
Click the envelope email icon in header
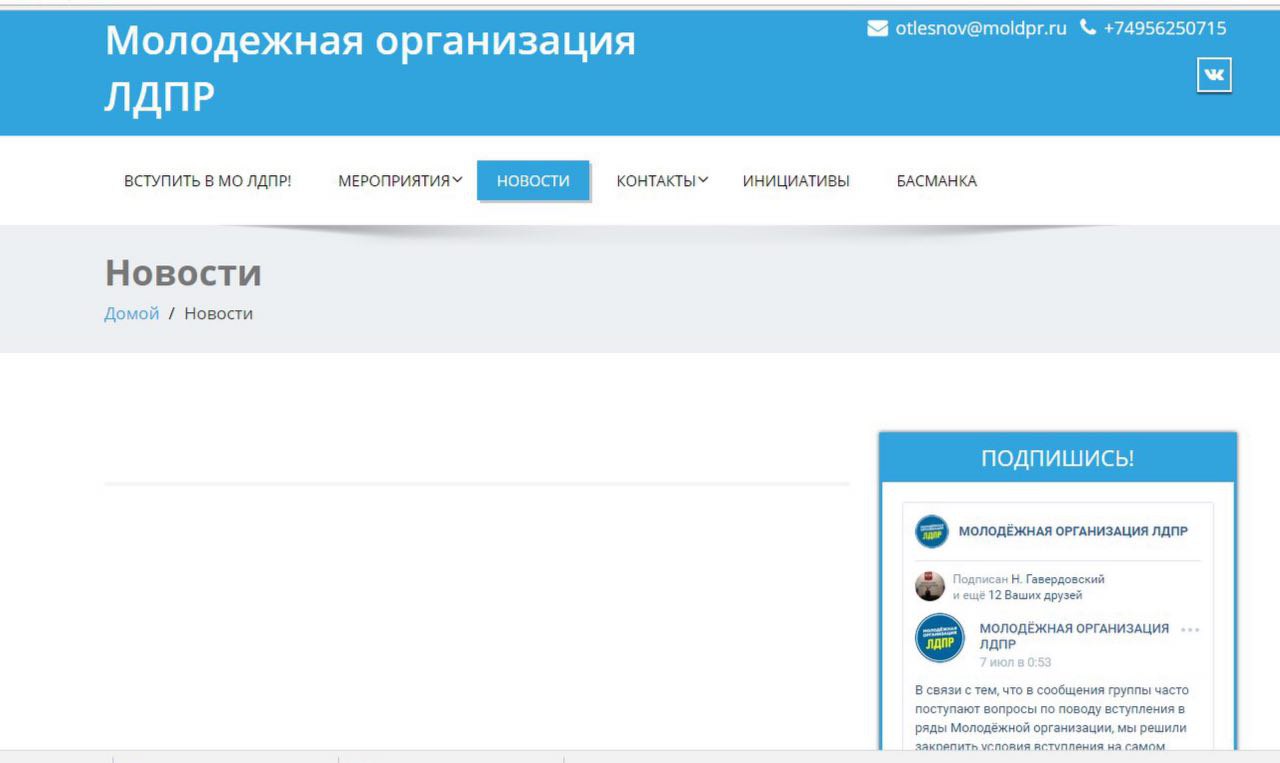pos(877,28)
